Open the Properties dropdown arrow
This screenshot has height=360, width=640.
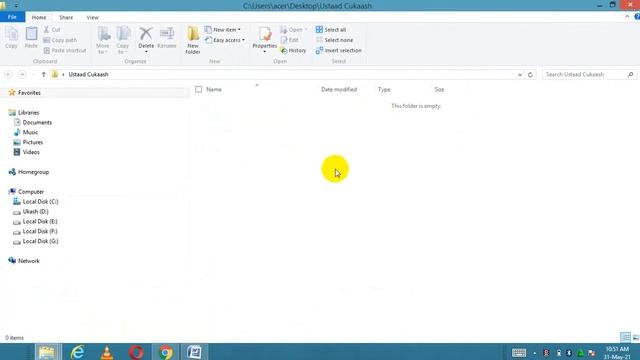point(264,52)
